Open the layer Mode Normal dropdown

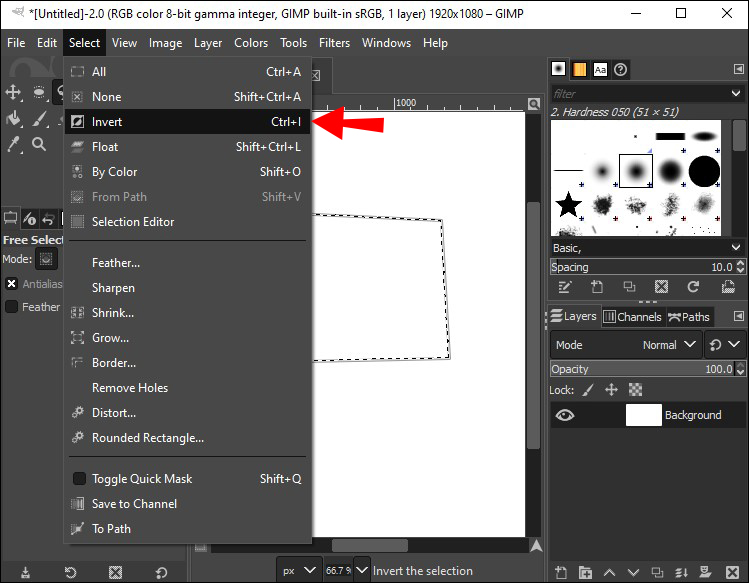(626, 345)
